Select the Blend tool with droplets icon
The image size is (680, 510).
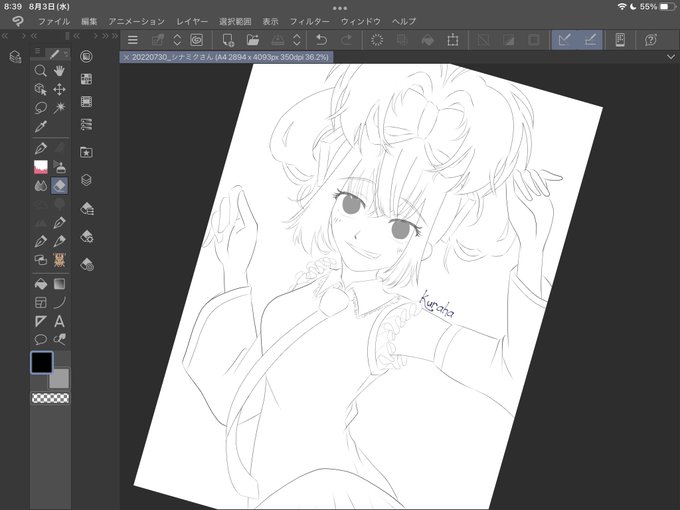coord(40,186)
